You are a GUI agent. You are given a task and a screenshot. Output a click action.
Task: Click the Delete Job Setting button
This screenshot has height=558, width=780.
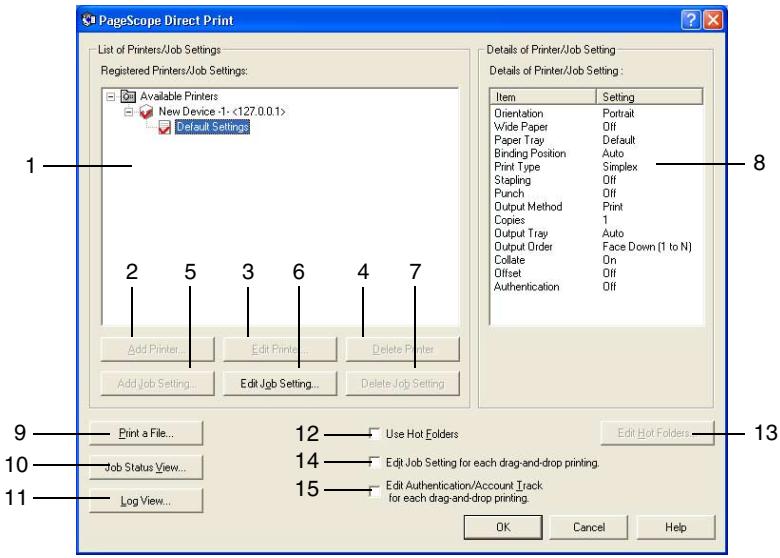point(402,383)
